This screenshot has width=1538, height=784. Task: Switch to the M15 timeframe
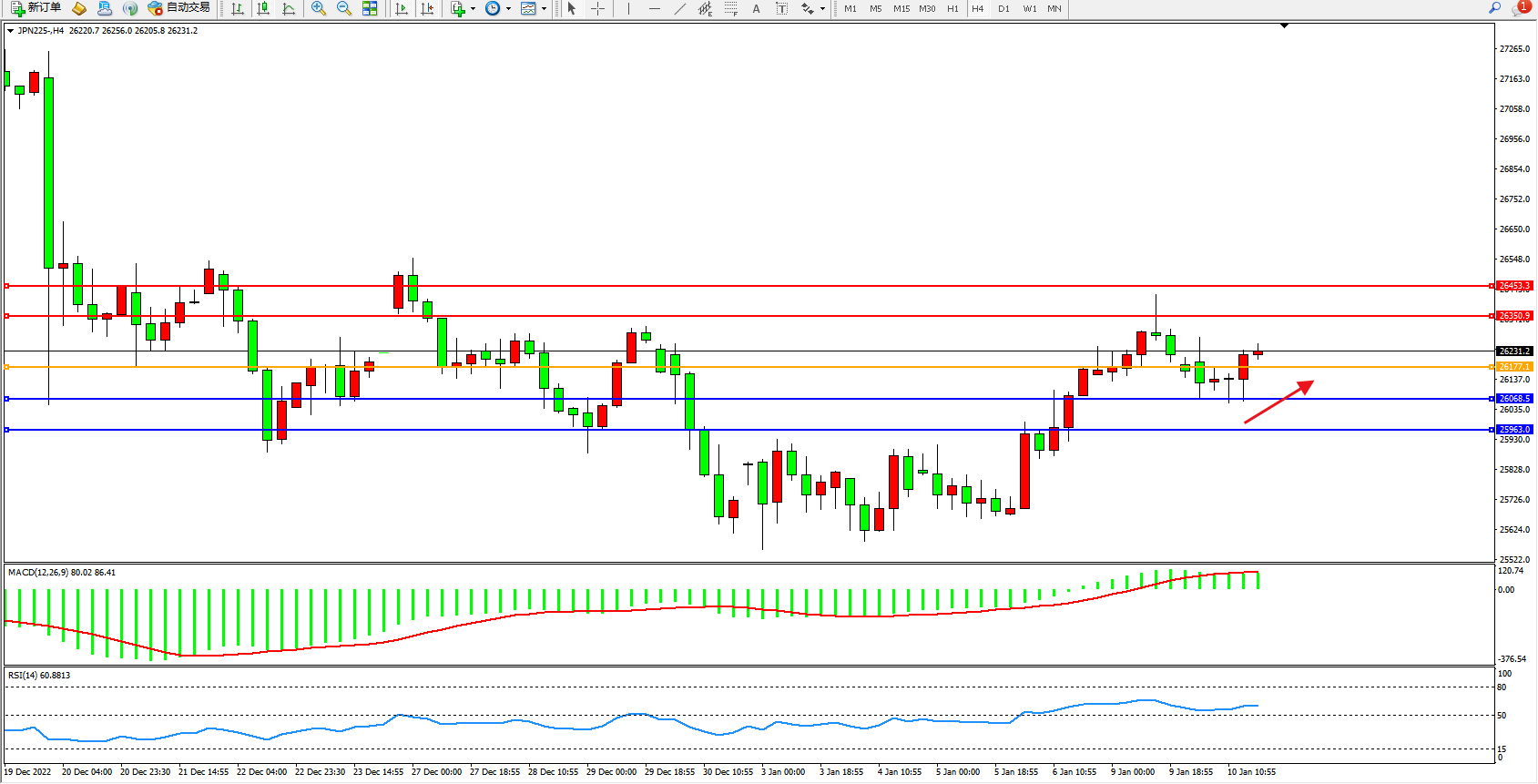901,8
